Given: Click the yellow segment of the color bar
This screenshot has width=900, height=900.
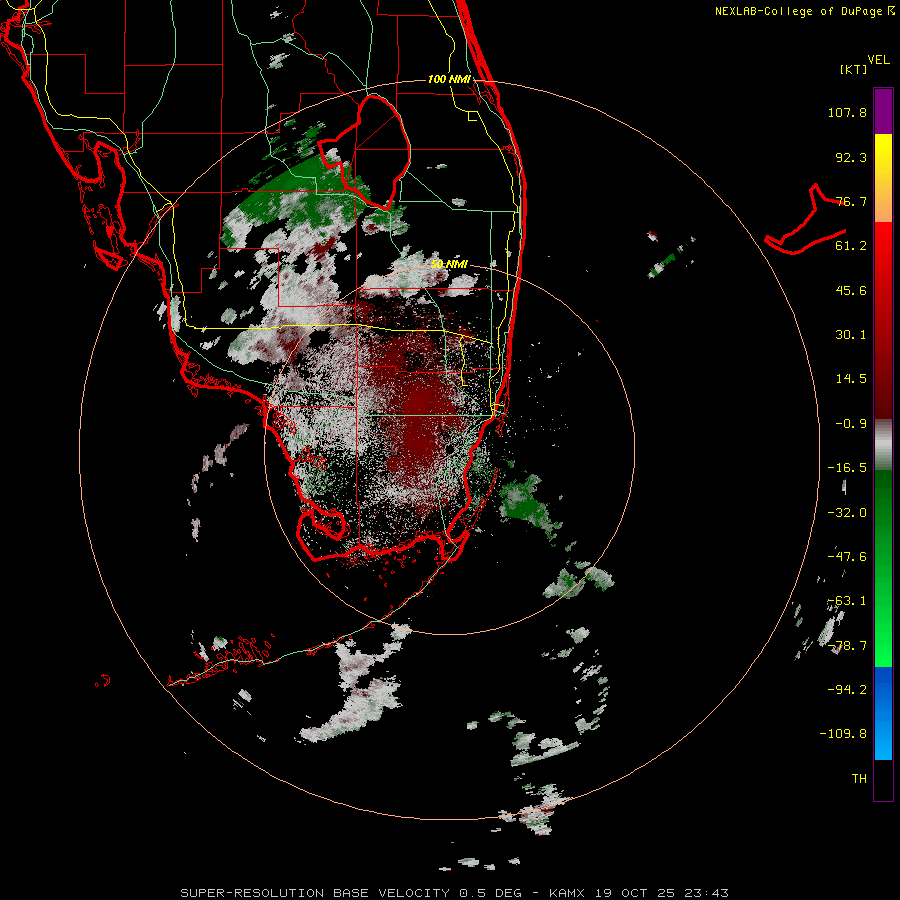Looking at the screenshot, I should pyautogui.click(x=883, y=156).
